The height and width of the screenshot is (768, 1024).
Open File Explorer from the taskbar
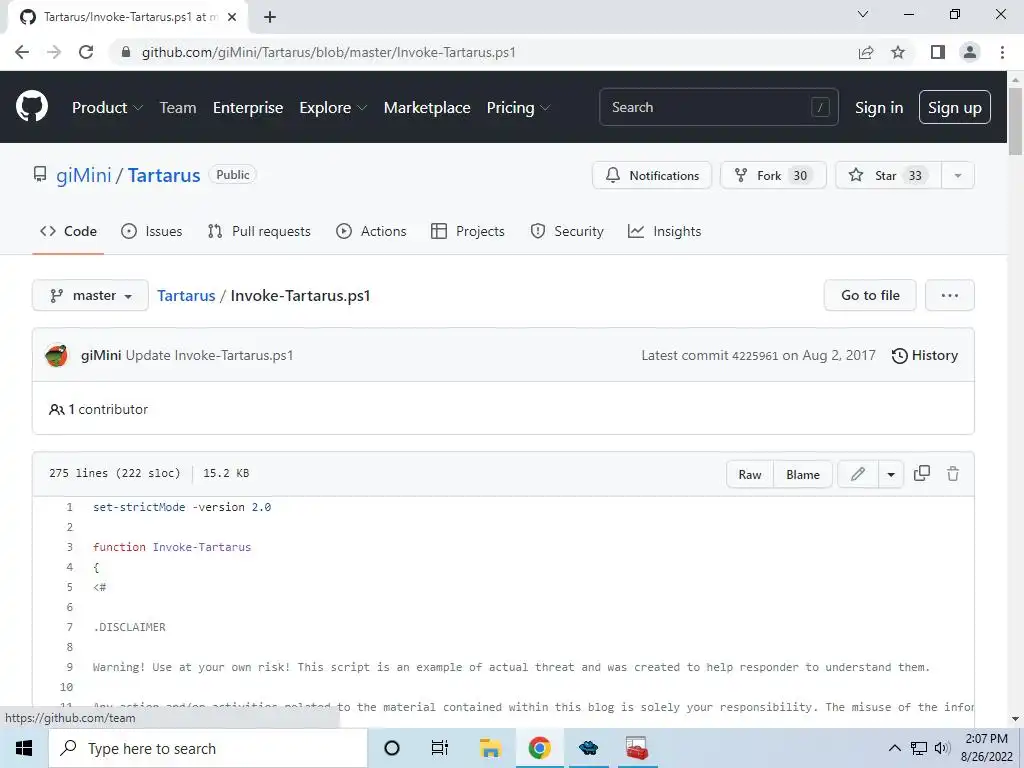[x=490, y=748]
